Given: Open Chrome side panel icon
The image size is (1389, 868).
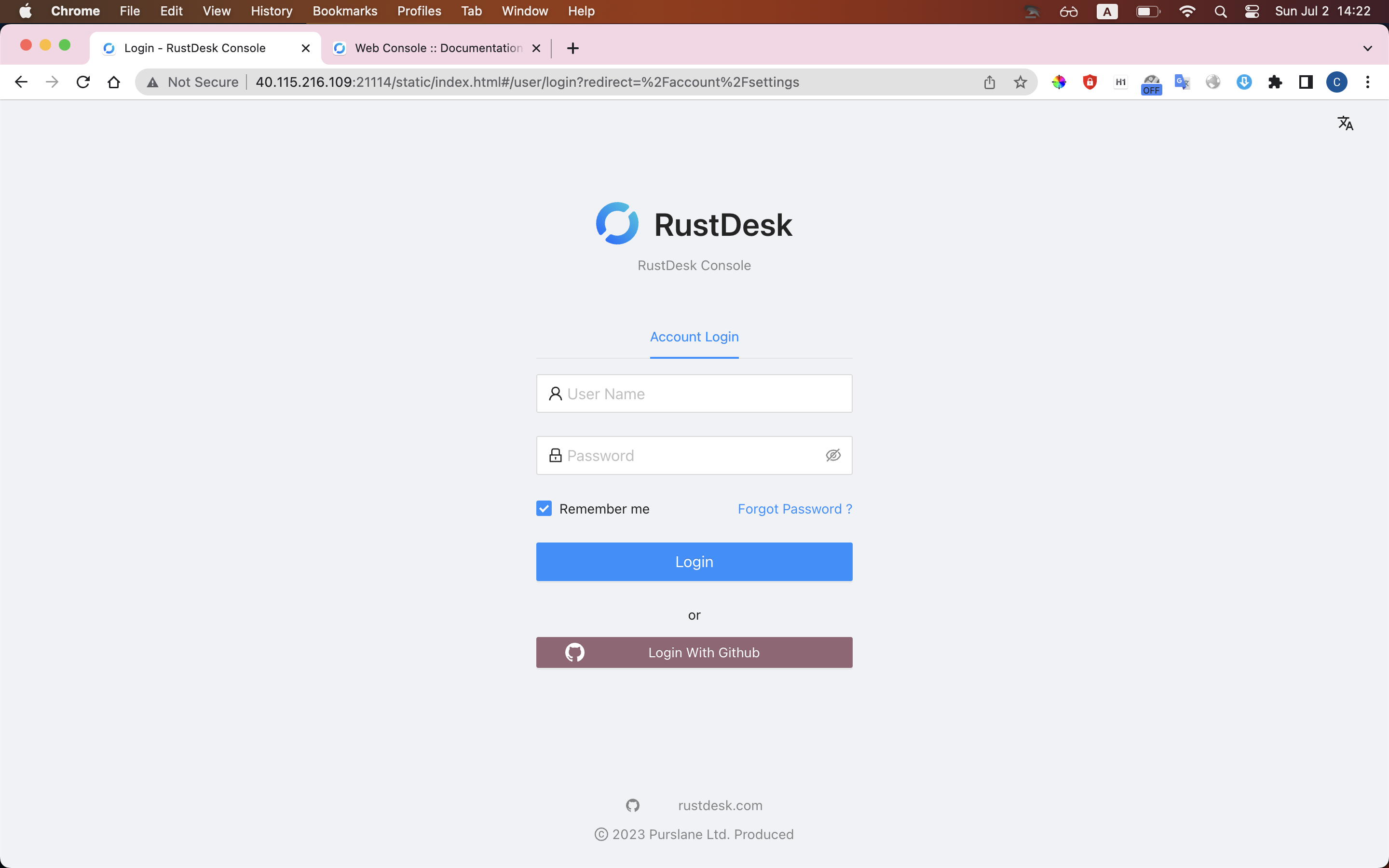Looking at the screenshot, I should click(x=1306, y=82).
